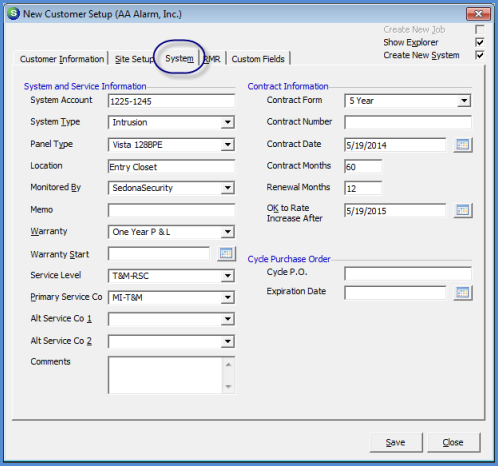
Task: Click into the Contract Number field
Action: pos(408,122)
